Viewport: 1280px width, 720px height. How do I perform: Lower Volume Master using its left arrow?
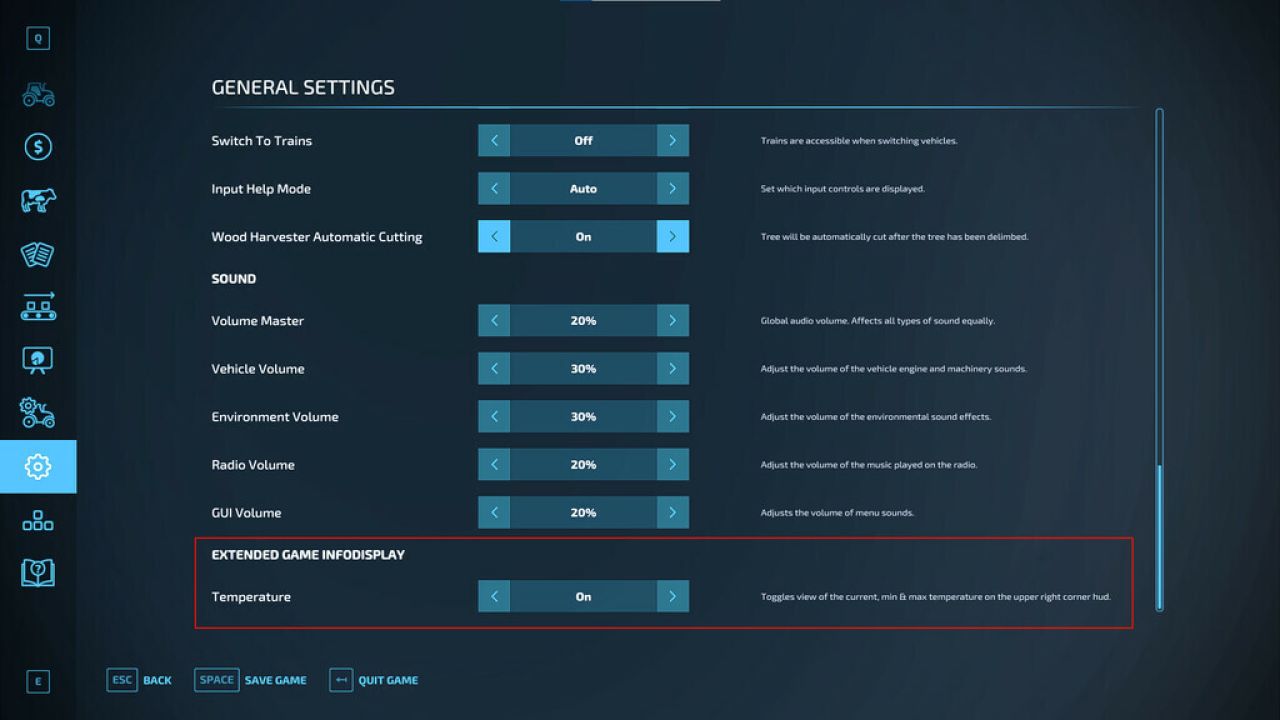click(493, 320)
